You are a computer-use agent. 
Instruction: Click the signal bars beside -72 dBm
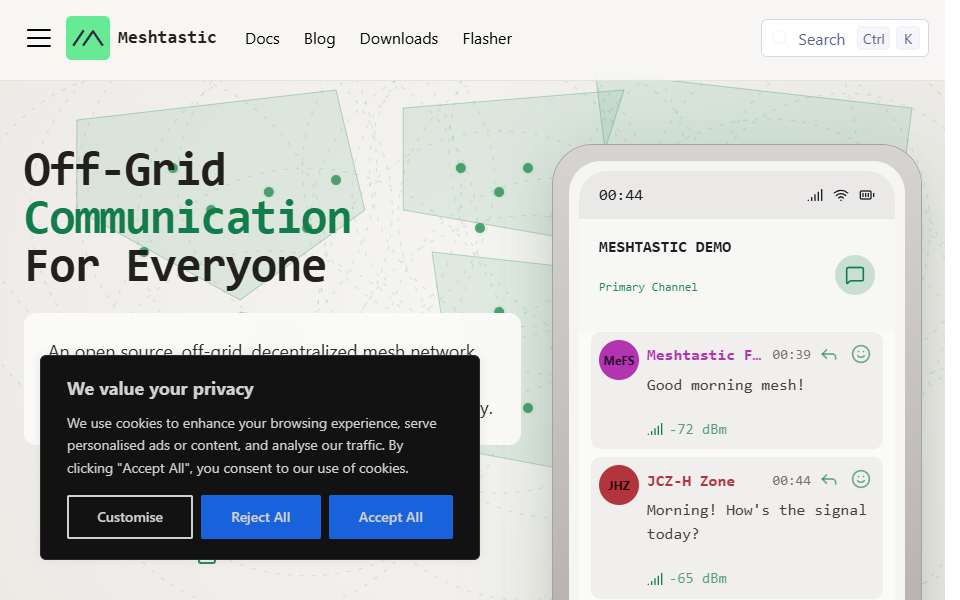pyautogui.click(x=655, y=429)
